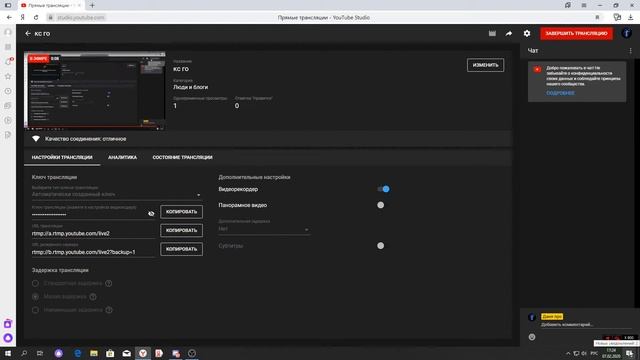Viewport: 640px width, 360px height.
Task: Open browser downloads icon
Action: pyautogui.click(x=631, y=18)
